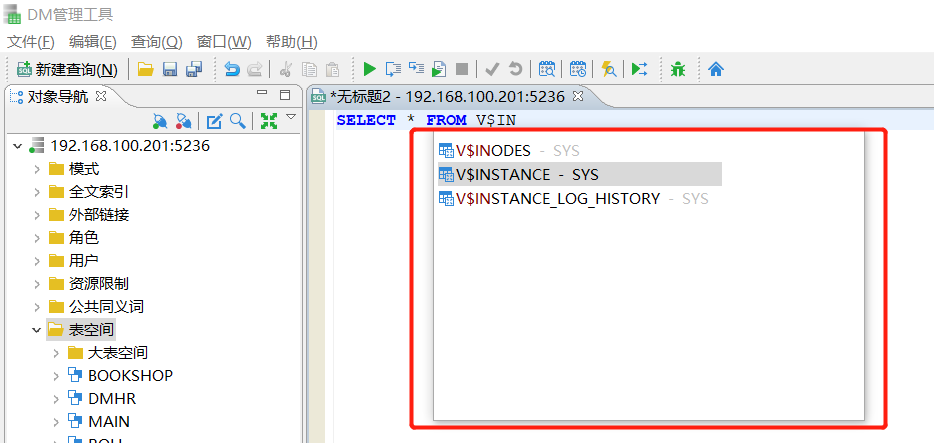Click the step execution icon with the two small boxes
Screen dimensions: 934x443
tap(416, 68)
